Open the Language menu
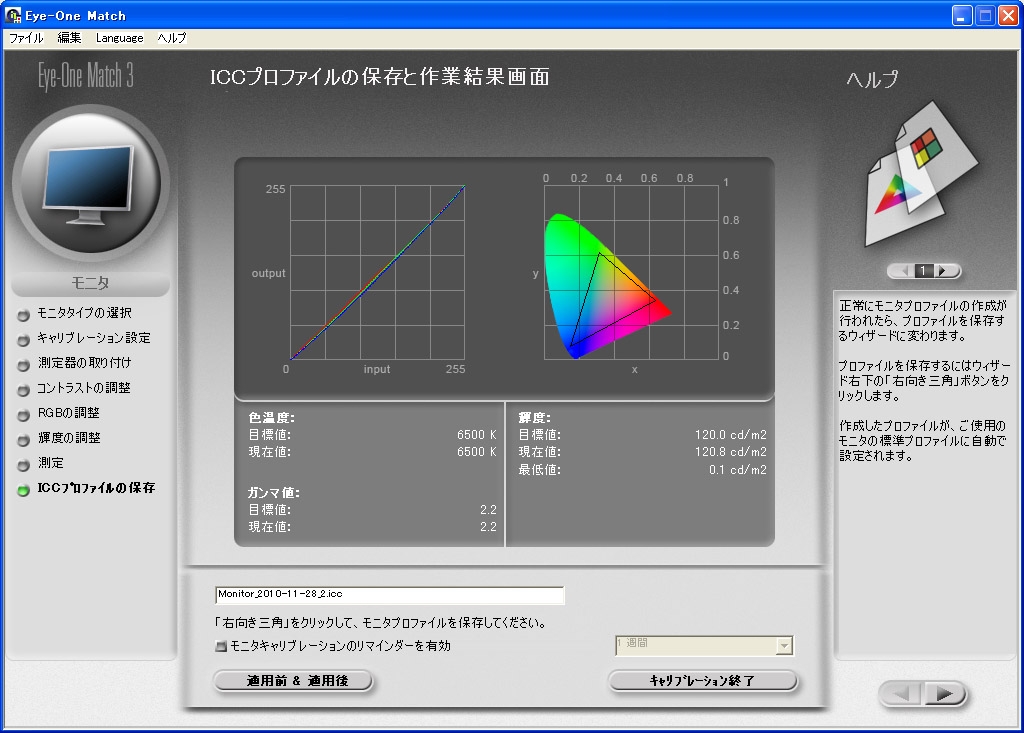The image size is (1024, 733). (120, 38)
